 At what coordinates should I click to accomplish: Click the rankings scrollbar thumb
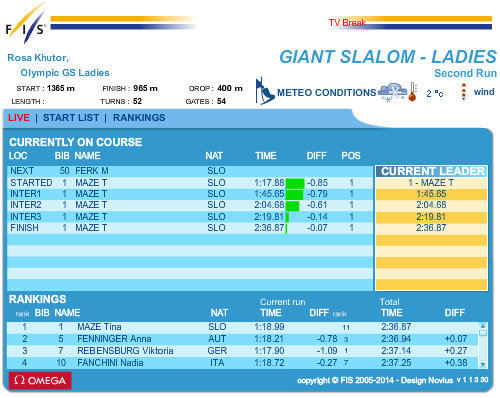click(483, 333)
